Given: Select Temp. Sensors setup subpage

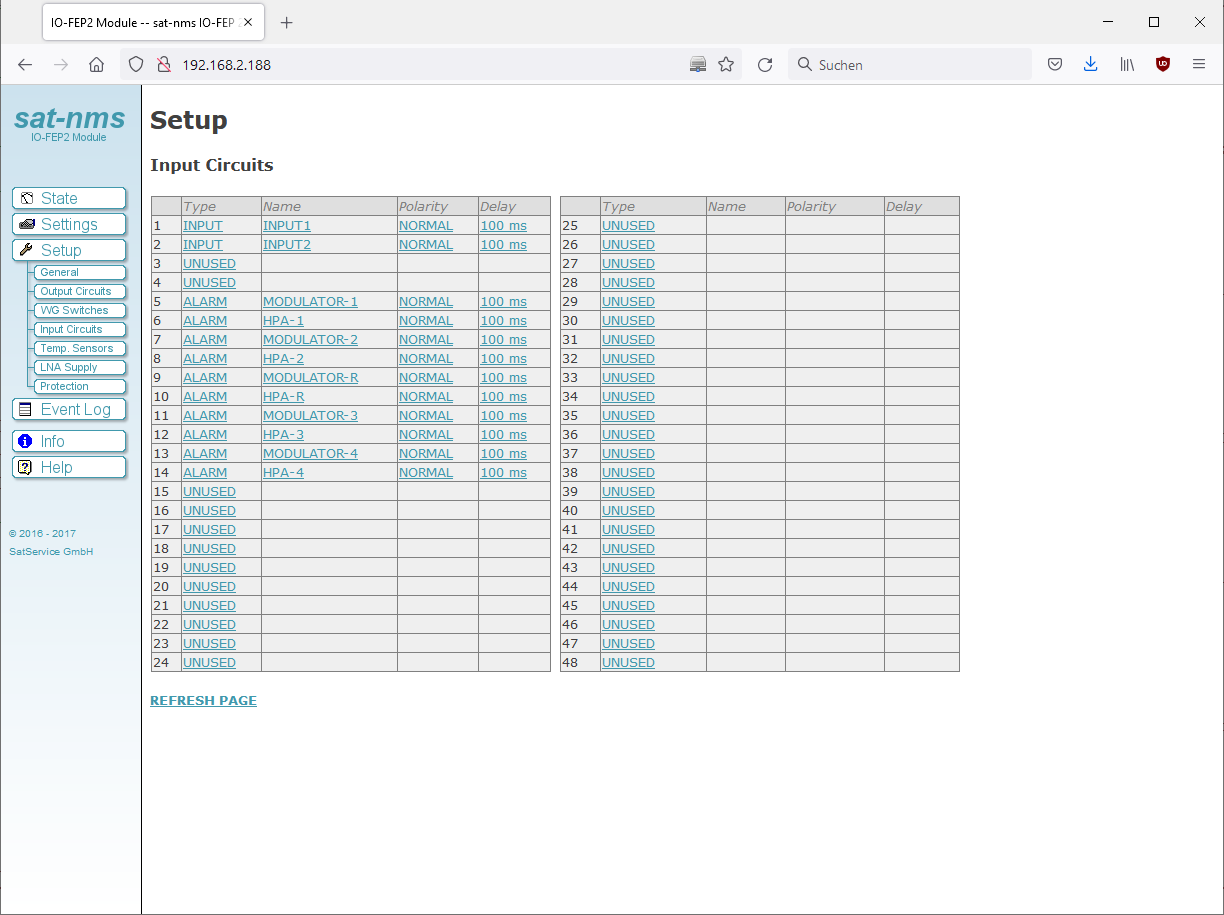Looking at the screenshot, I should [76, 348].
